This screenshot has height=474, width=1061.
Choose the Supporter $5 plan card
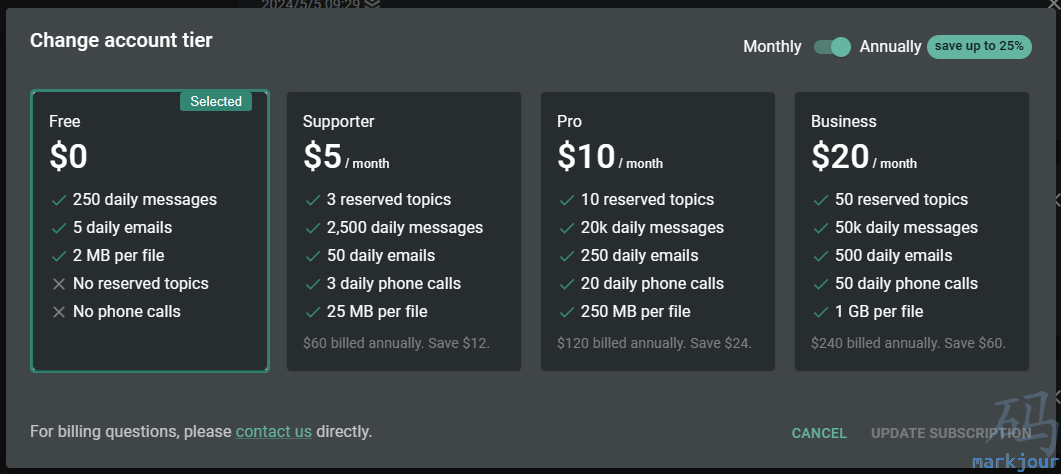(404, 231)
